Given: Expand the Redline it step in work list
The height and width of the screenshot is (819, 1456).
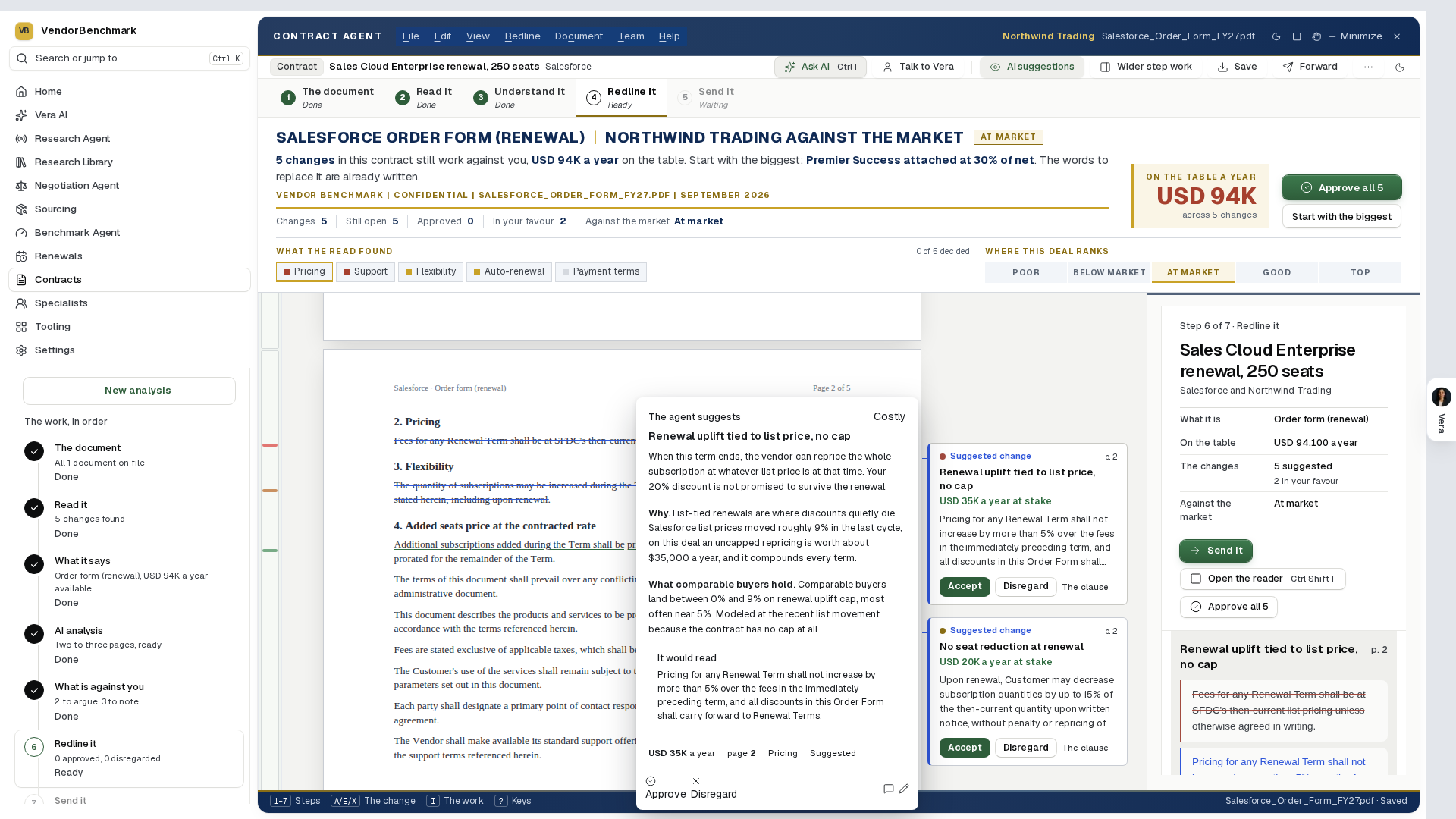Looking at the screenshot, I should (129, 759).
